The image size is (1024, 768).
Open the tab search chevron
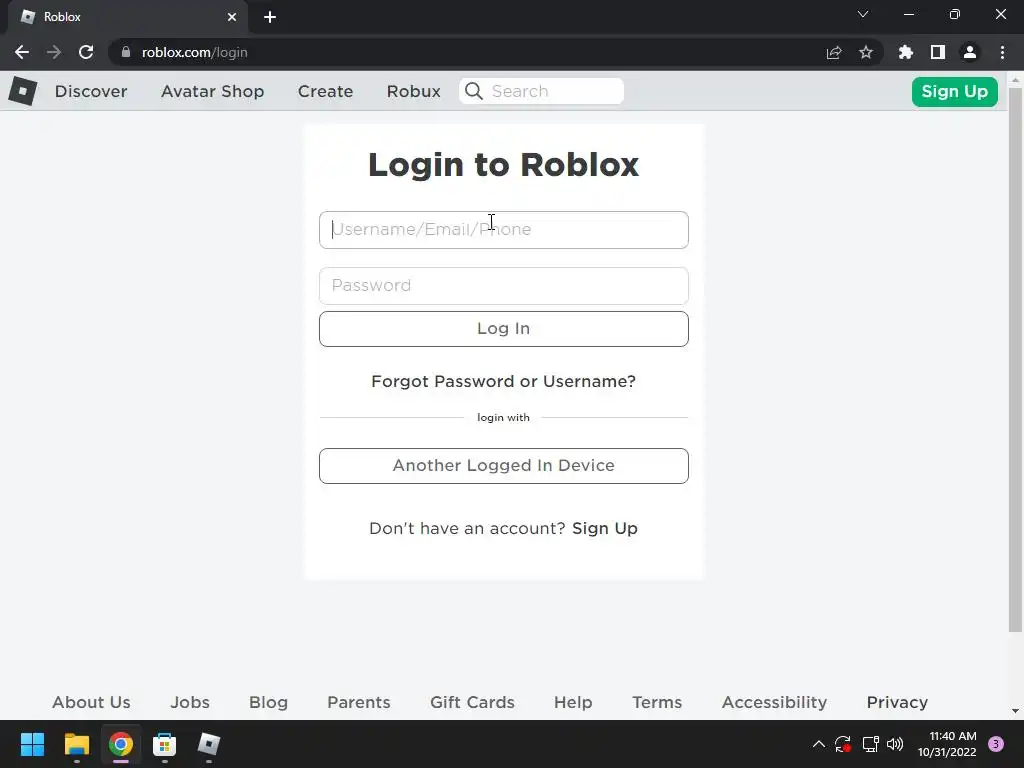pyautogui.click(x=863, y=14)
